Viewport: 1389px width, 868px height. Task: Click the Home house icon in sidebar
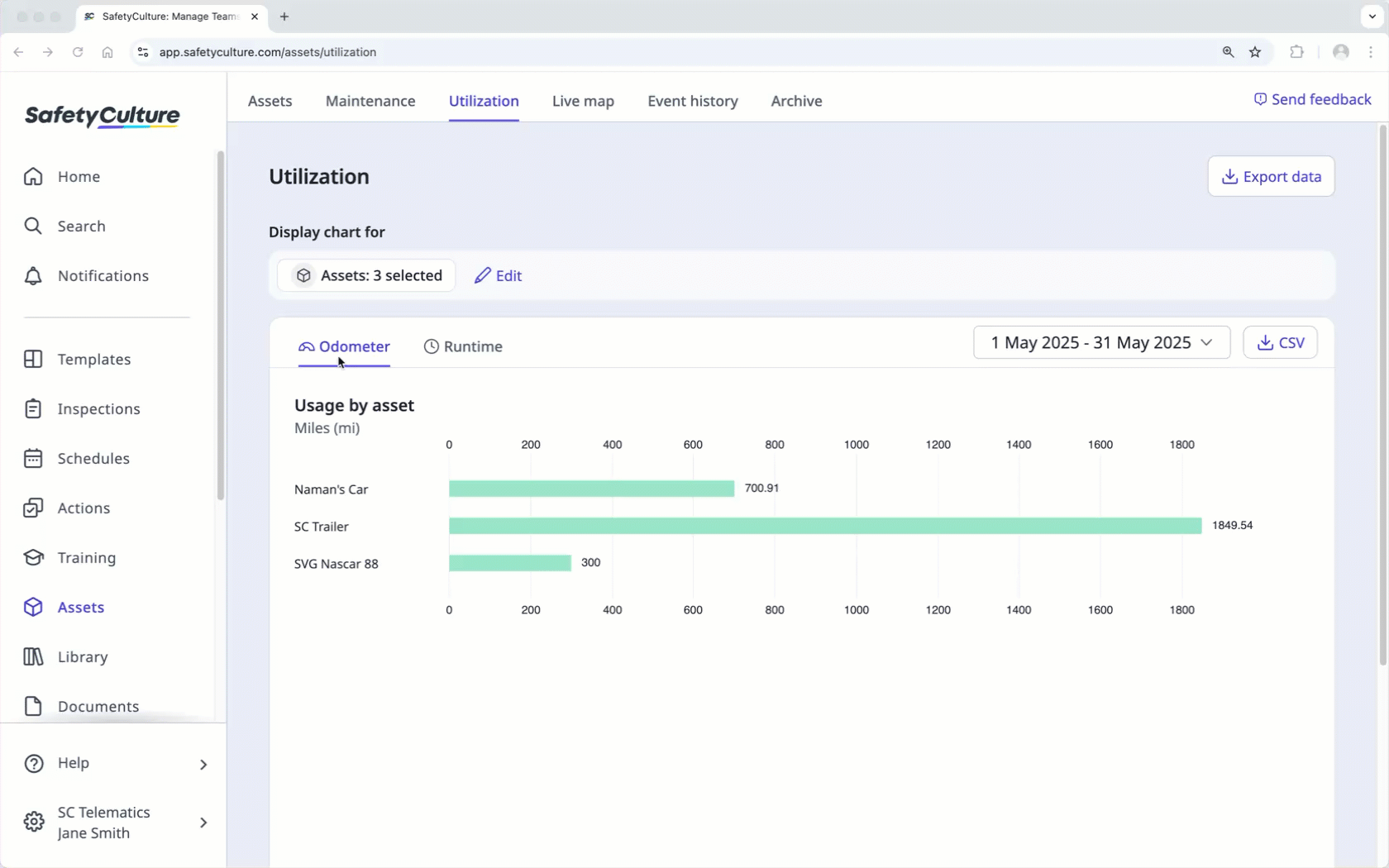tap(33, 176)
